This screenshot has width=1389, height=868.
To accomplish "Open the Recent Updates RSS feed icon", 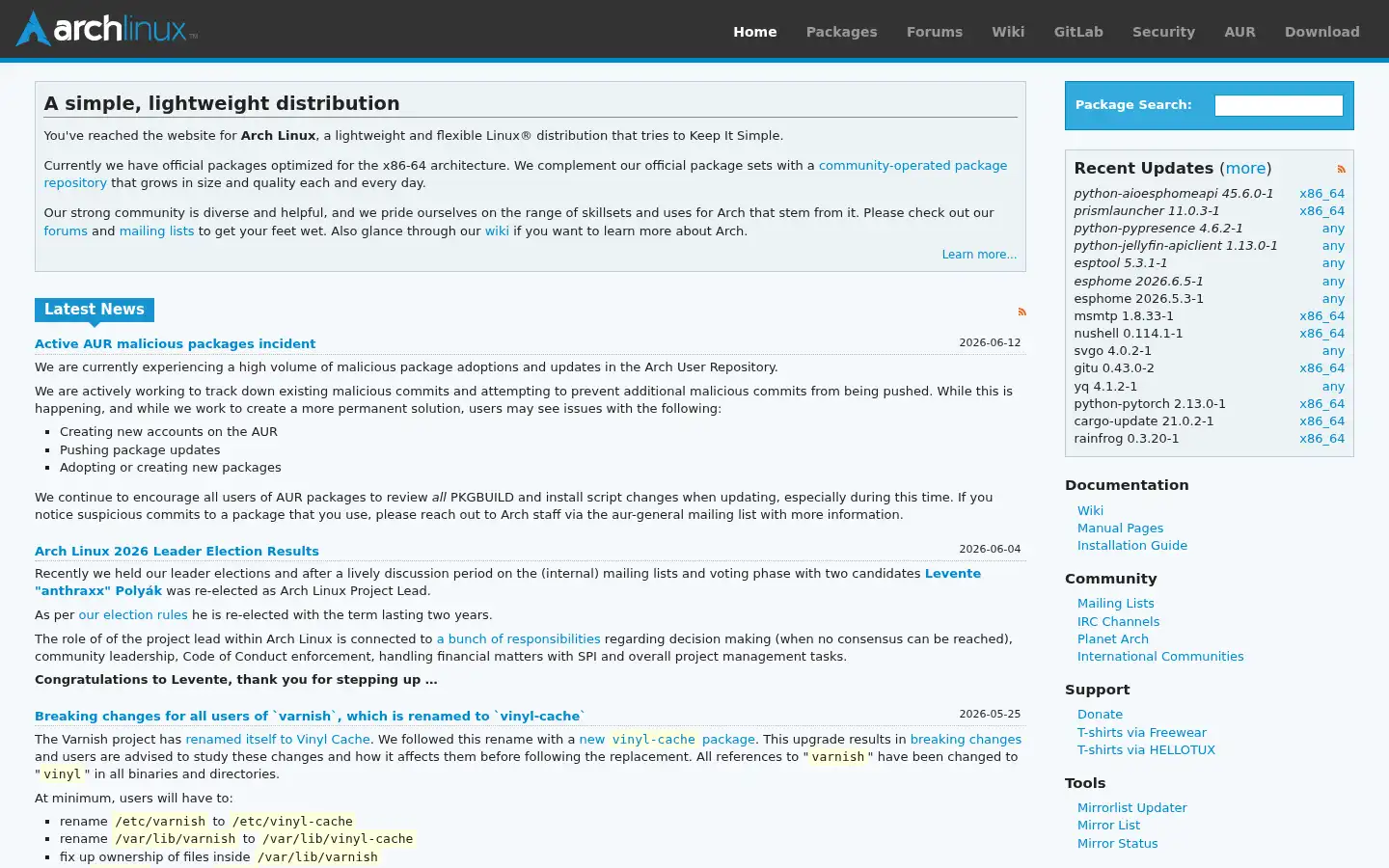I will pyautogui.click(x=1341, y=169).
